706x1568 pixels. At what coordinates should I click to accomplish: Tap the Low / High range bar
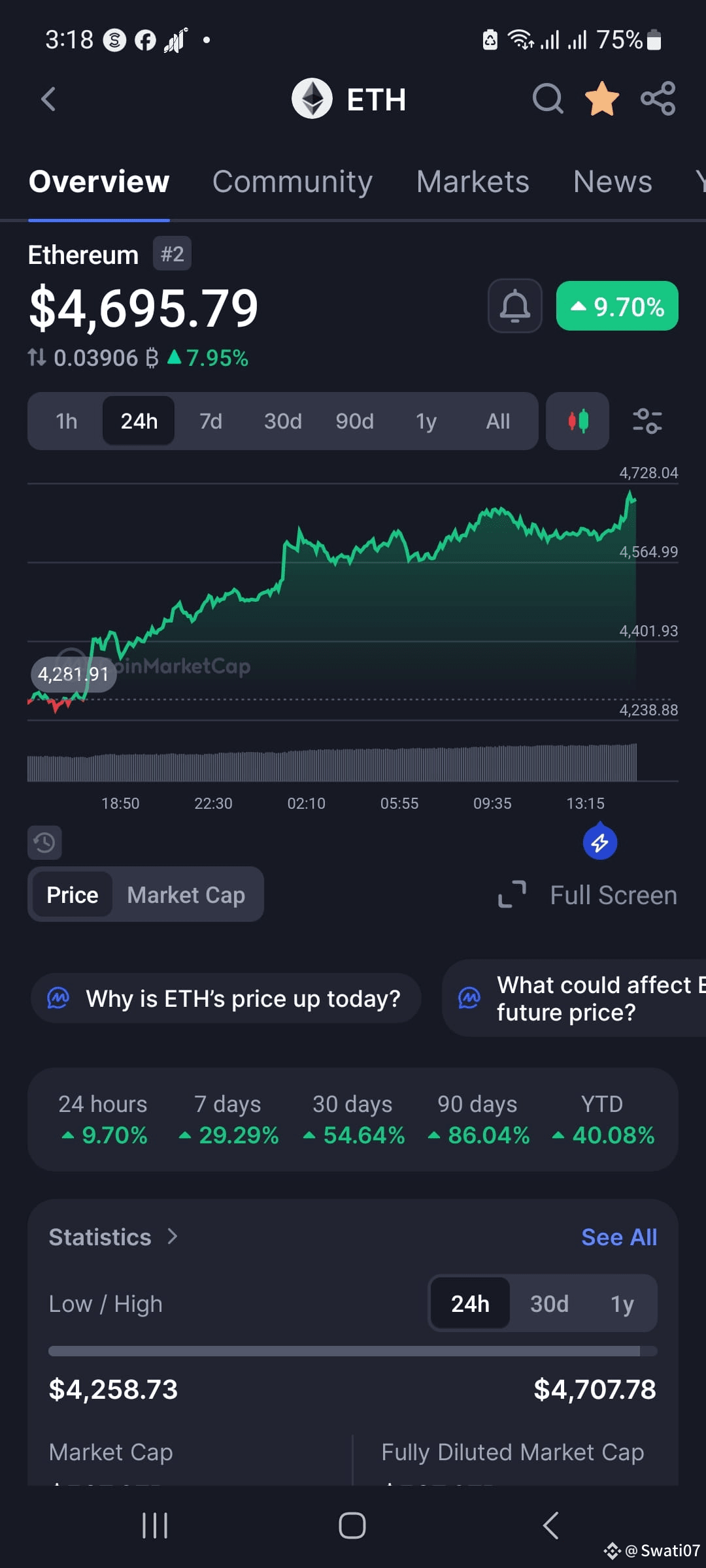353,1351
